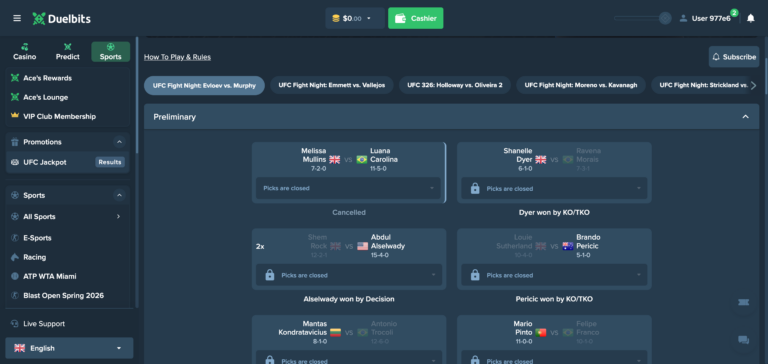Click the coins icon in balance box
Viewport: 768px width, 364px height.
click(x=336, y=19)
